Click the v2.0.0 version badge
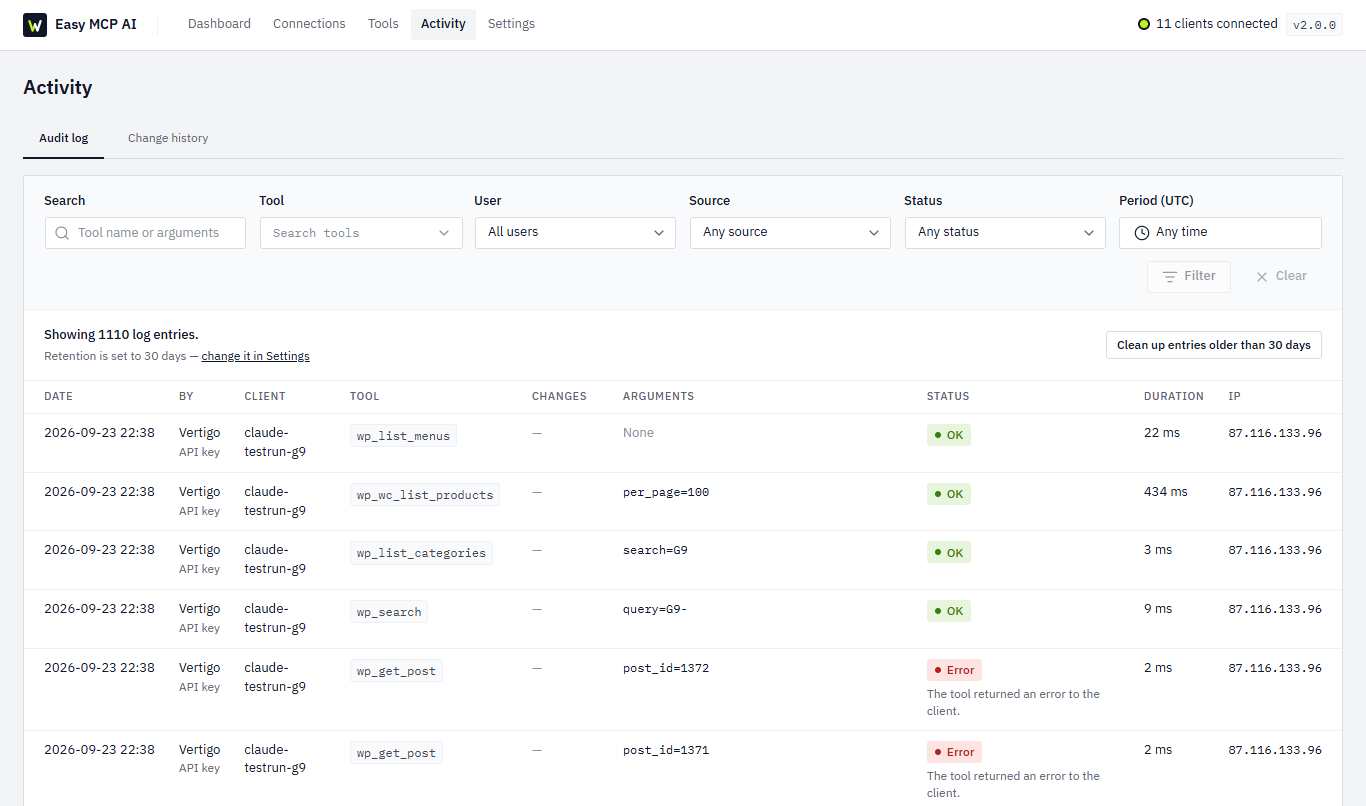The image size is (1366, 806). coord(1314,25)
